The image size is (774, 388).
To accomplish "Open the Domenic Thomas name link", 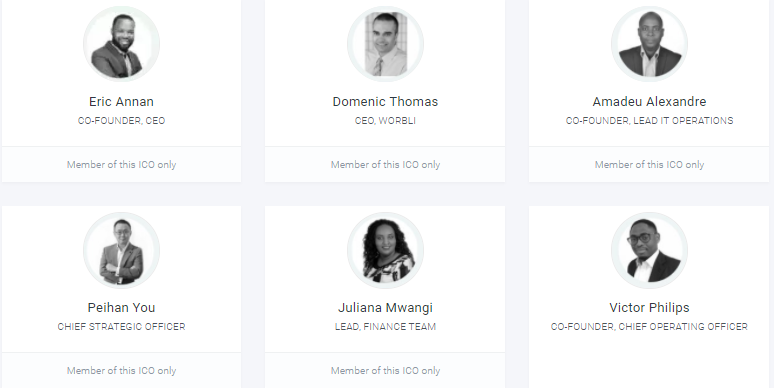I will coord(386,102).
